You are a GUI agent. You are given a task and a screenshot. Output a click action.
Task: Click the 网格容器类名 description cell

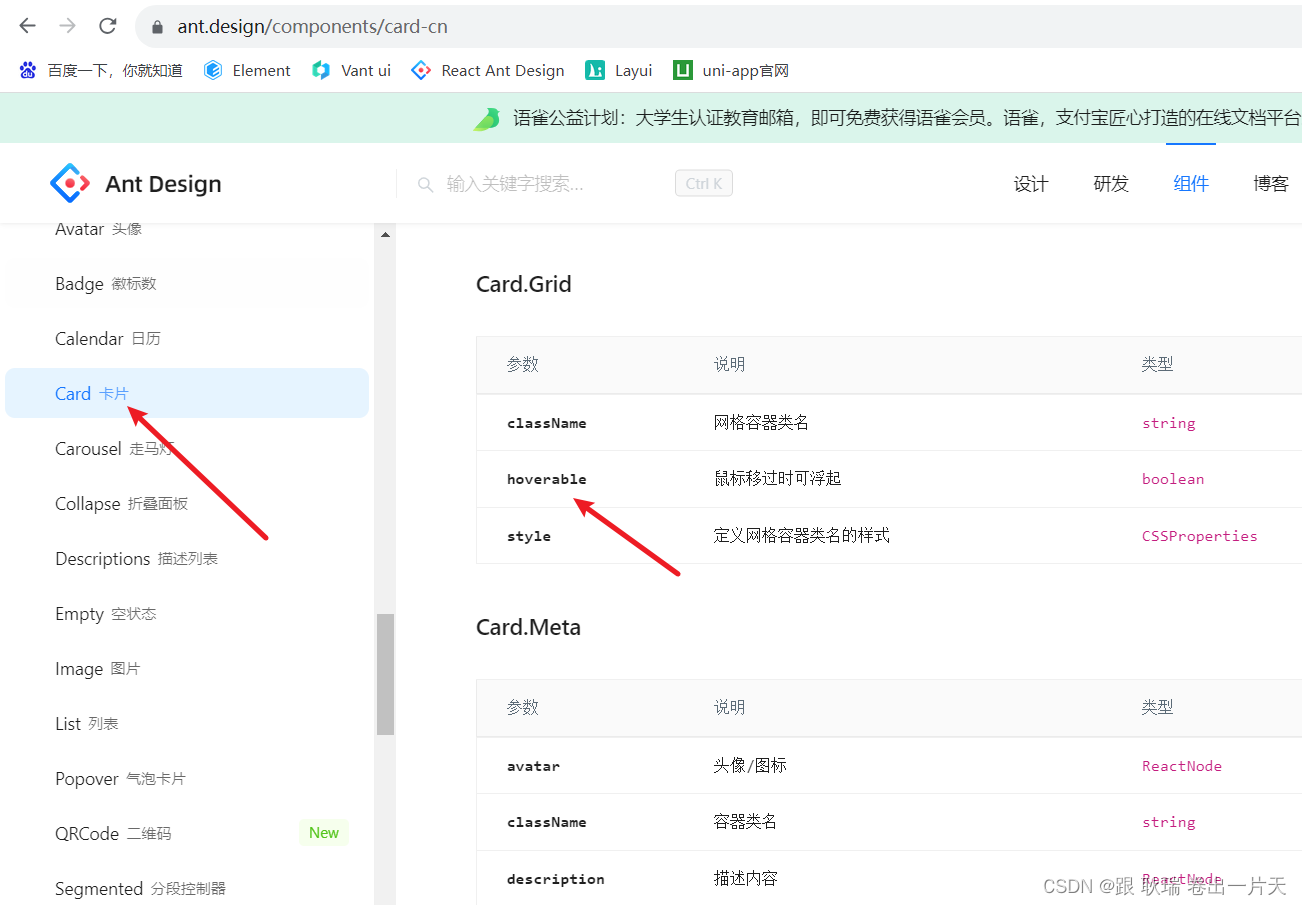click(761, 423)
